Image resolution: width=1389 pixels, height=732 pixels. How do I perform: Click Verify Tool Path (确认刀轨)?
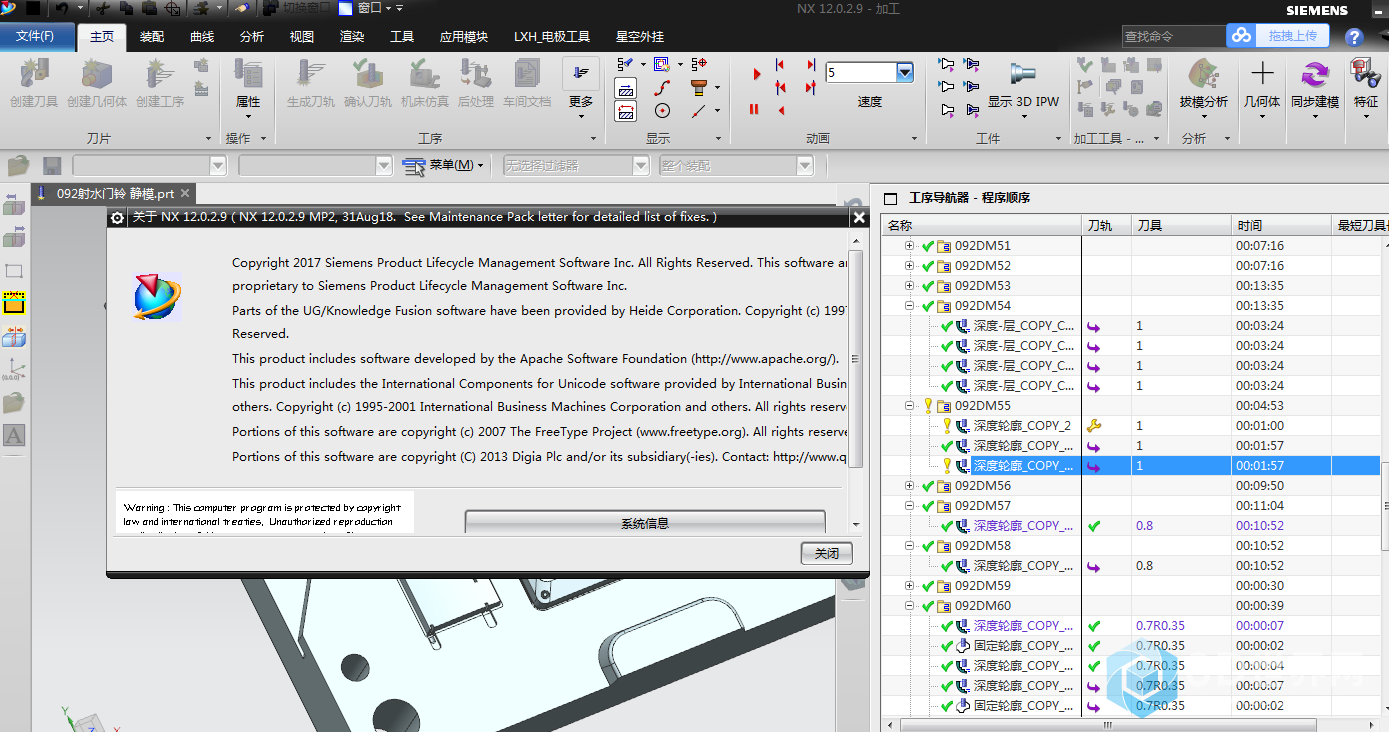coord(368,83)
